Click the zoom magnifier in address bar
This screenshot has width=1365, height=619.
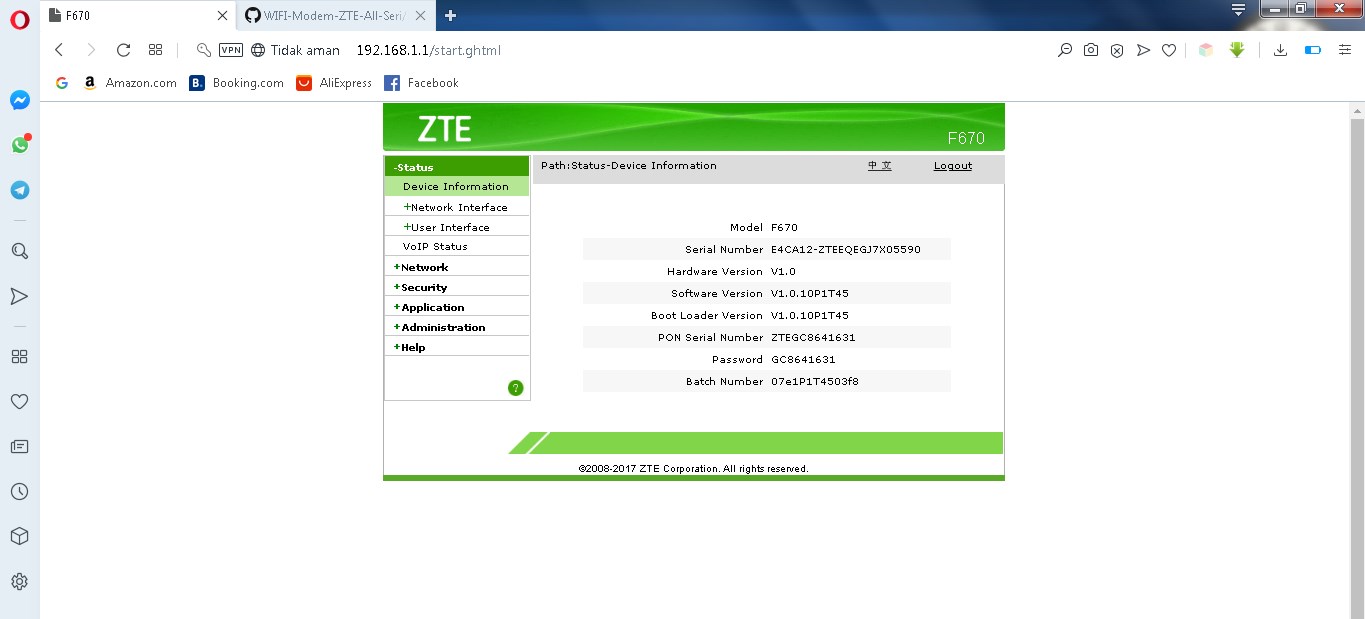[1065, 50]
